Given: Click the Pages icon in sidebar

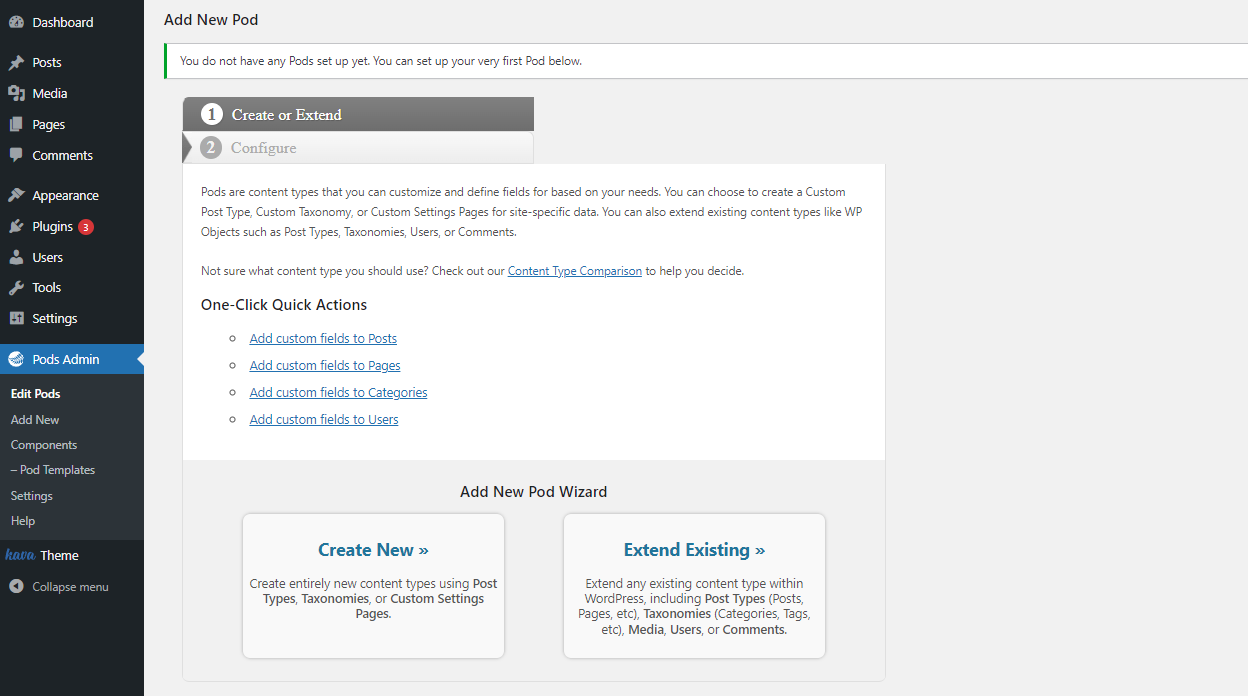Looking at the screenshot, I should coord(16,124).
